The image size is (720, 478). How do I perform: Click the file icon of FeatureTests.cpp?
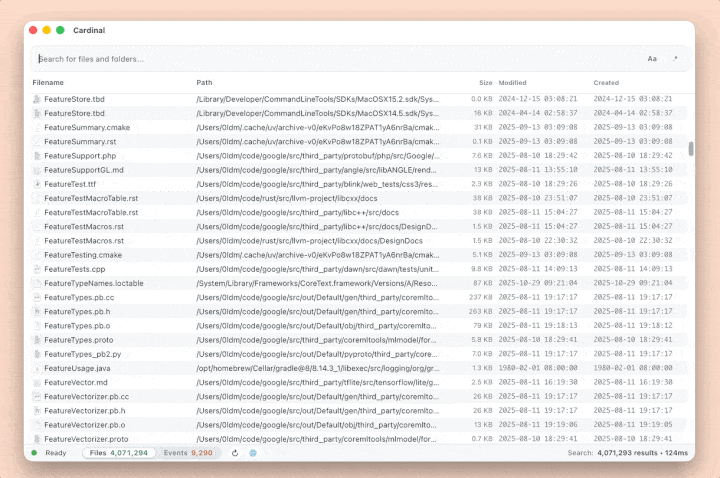37,269
